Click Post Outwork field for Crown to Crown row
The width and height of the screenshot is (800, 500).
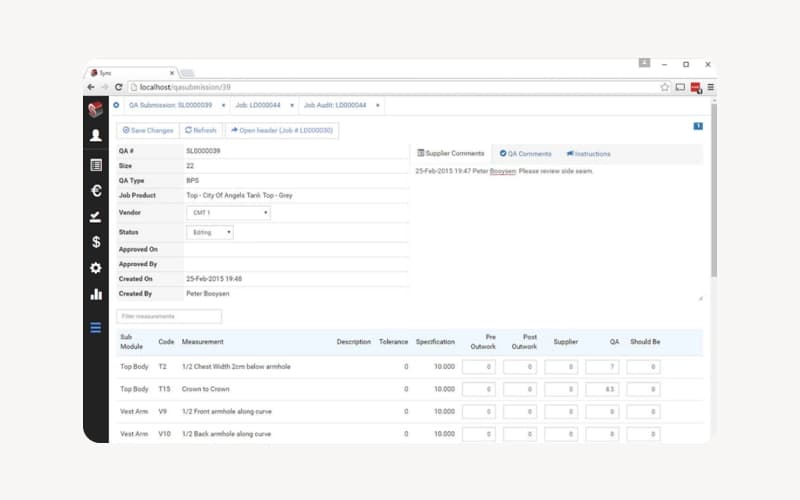coord(520,389)
